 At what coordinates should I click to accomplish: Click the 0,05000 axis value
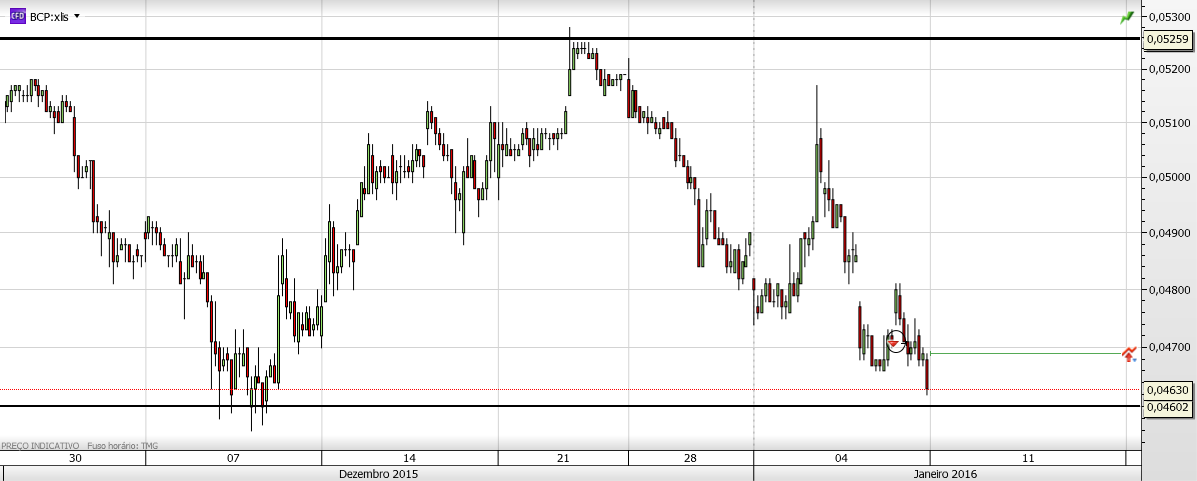[x=1169, y=177]
